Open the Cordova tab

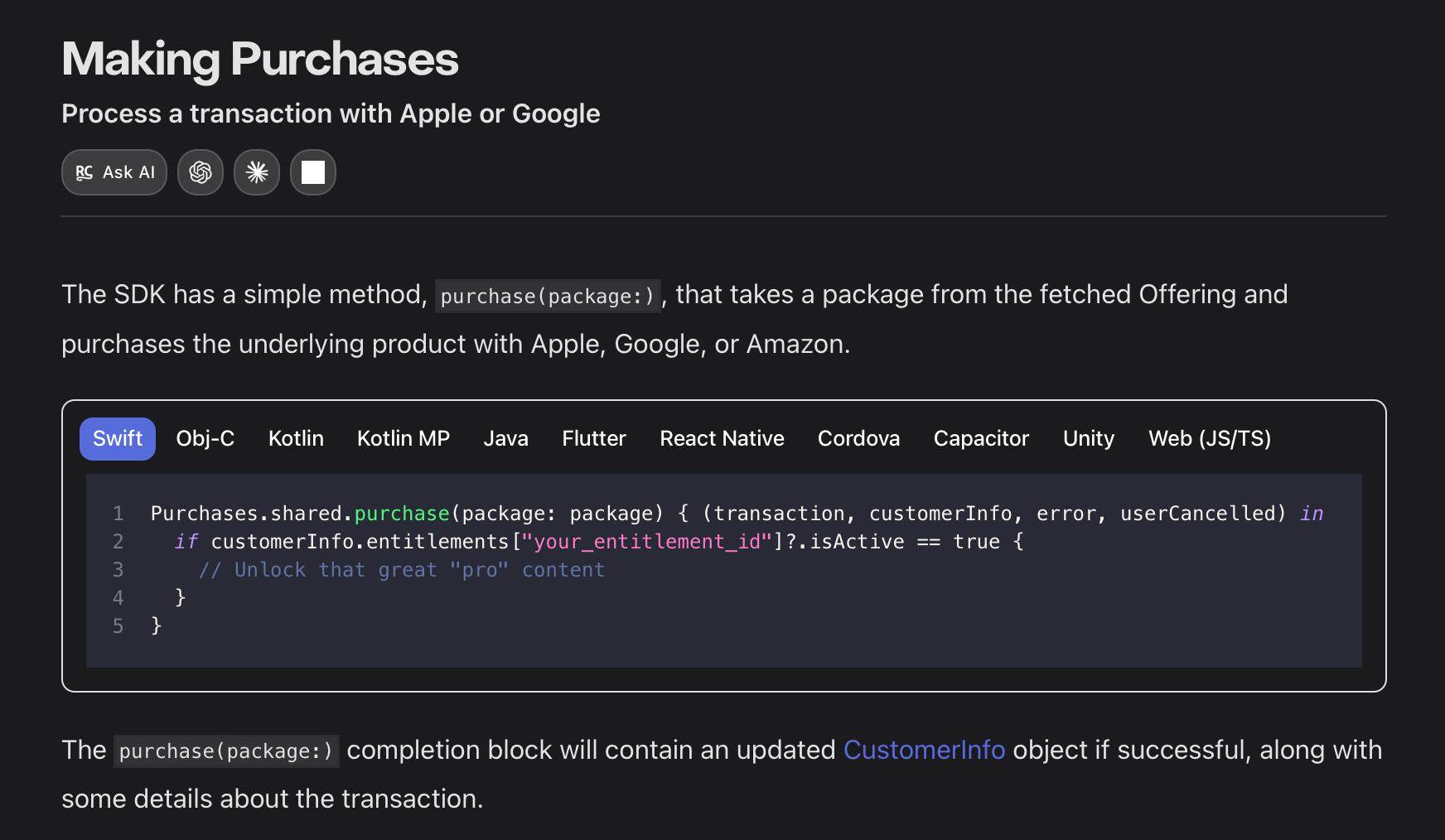tap(858, 438)
